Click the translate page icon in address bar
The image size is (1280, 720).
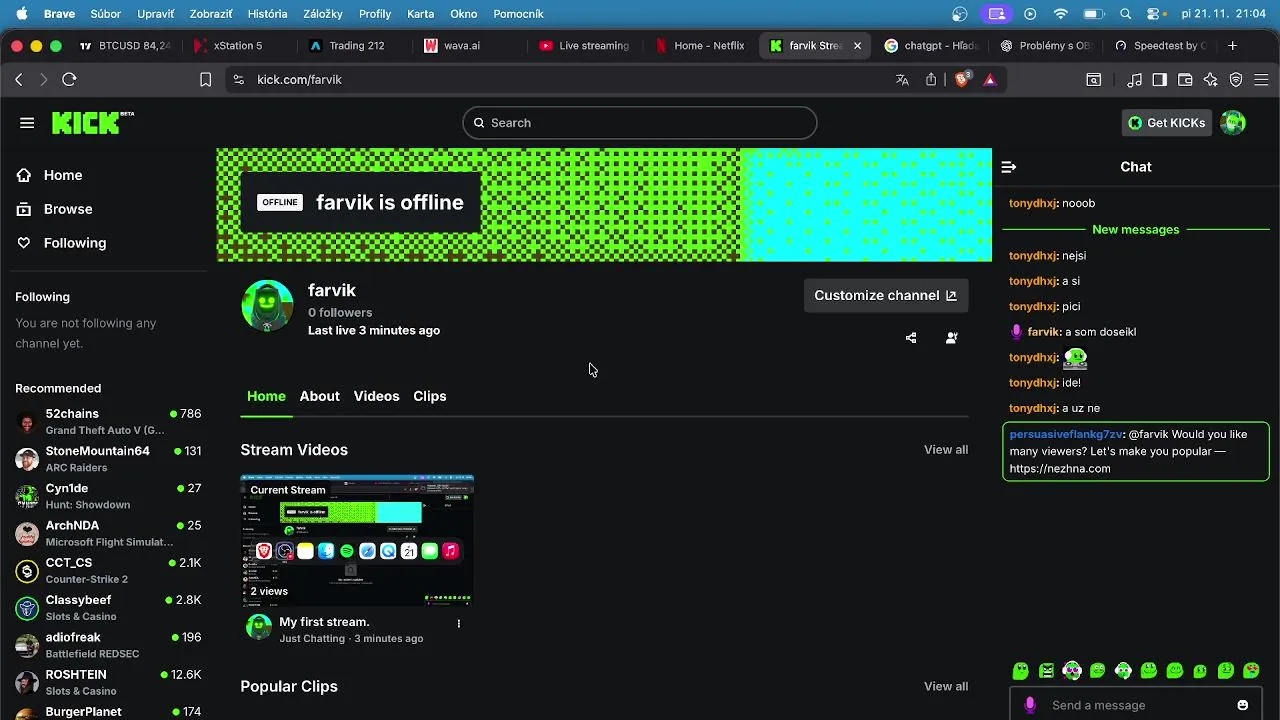tap(902, 79)
